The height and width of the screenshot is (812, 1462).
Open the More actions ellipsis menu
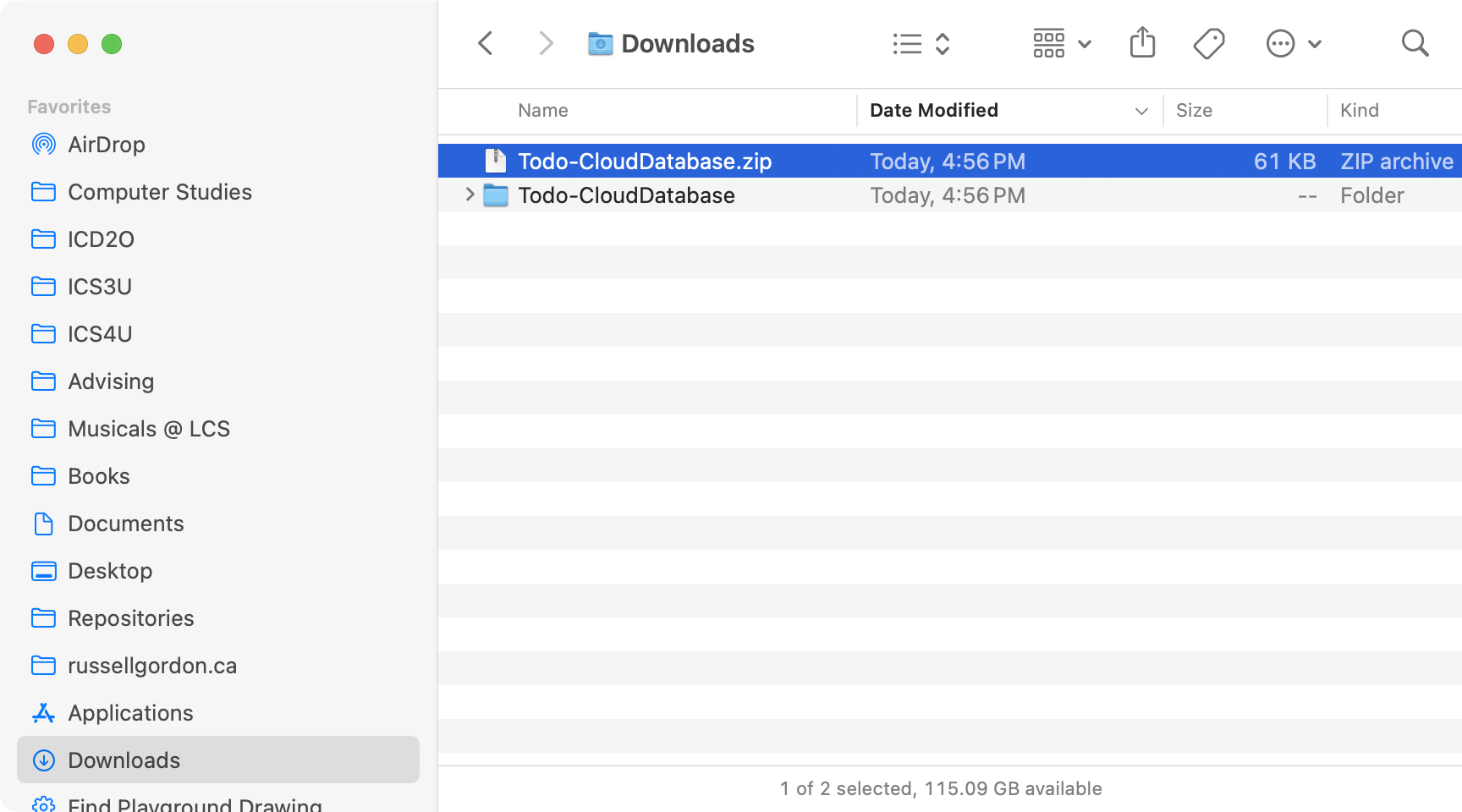[1280, 43]
